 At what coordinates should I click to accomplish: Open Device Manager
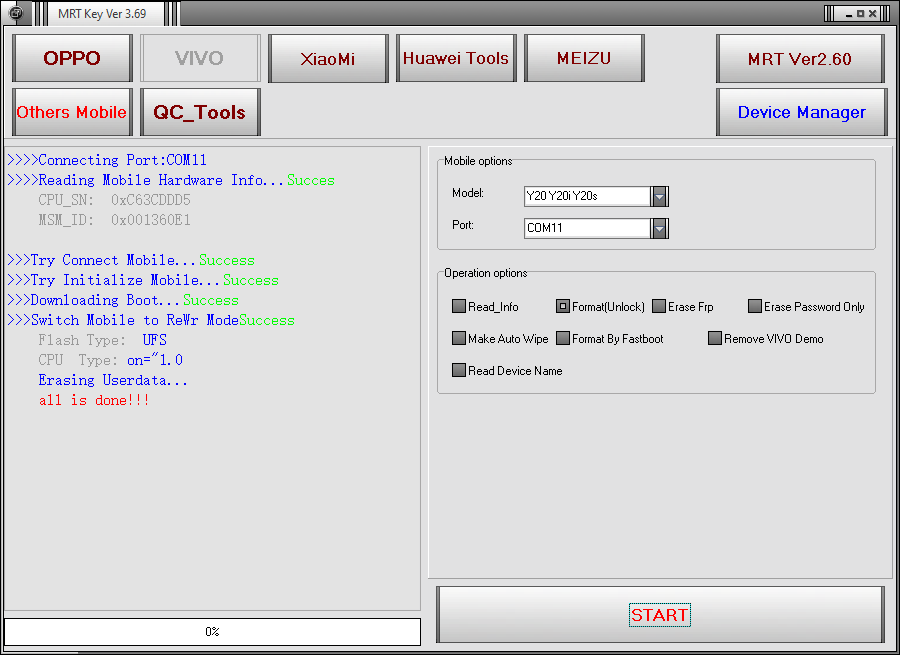click(x=801, y=112)
